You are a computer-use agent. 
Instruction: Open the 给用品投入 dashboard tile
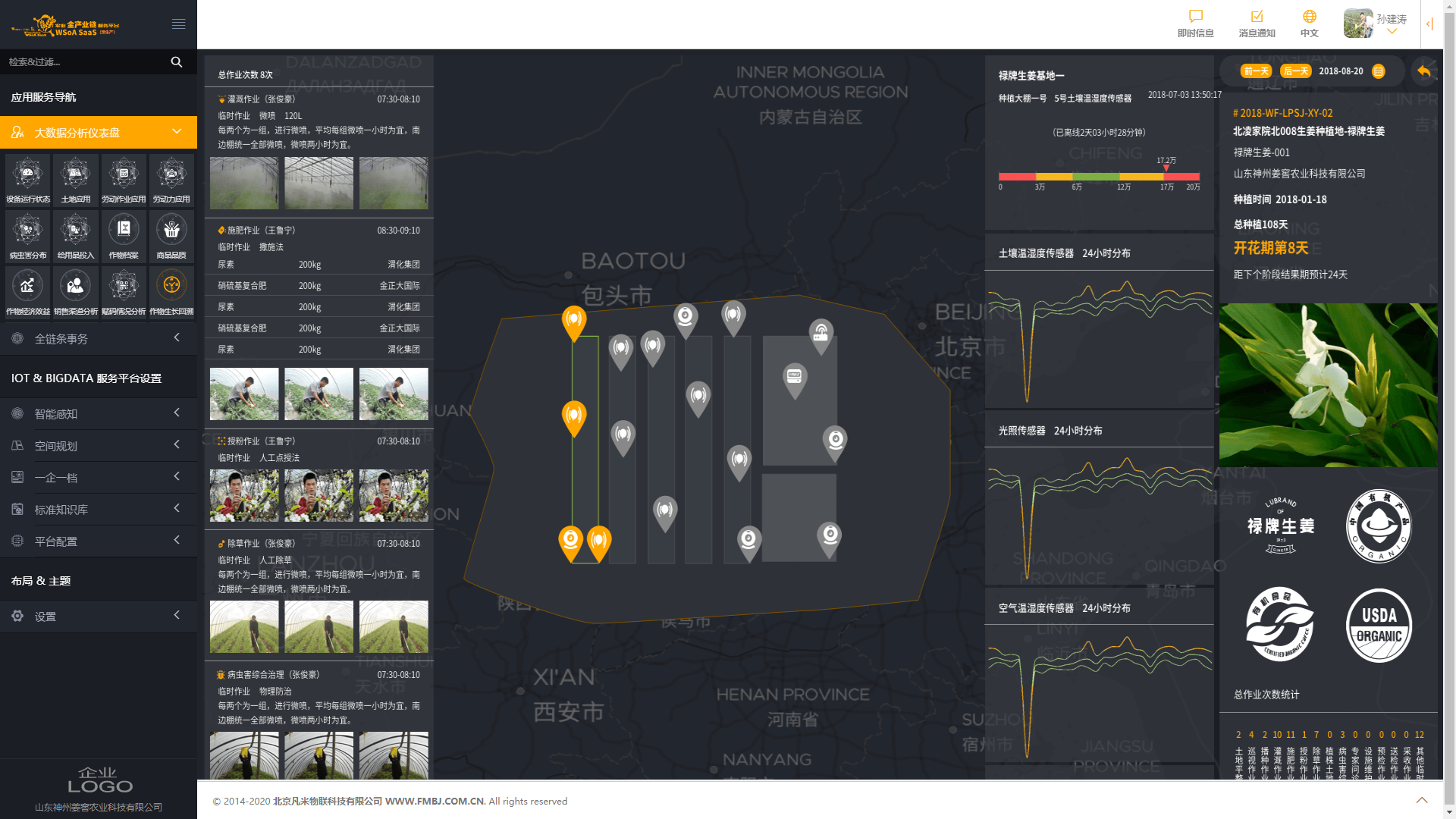tap(75, 236)
